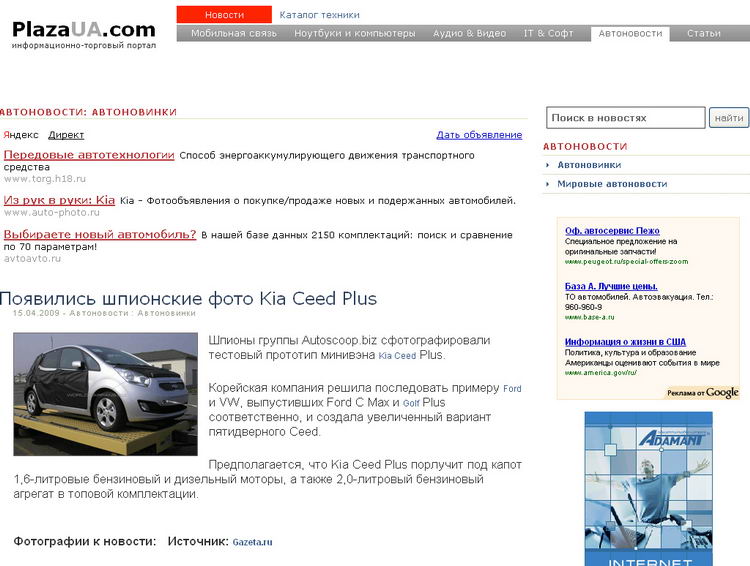This screenshot has width=750, height=566.
Task: Open the Kia Ceed Plus car photo
Action: click(105, 394)
